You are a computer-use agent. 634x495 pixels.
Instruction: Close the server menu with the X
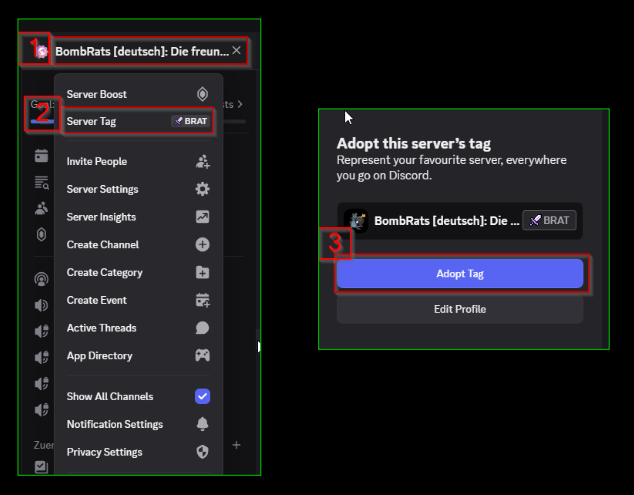point(237,51)
